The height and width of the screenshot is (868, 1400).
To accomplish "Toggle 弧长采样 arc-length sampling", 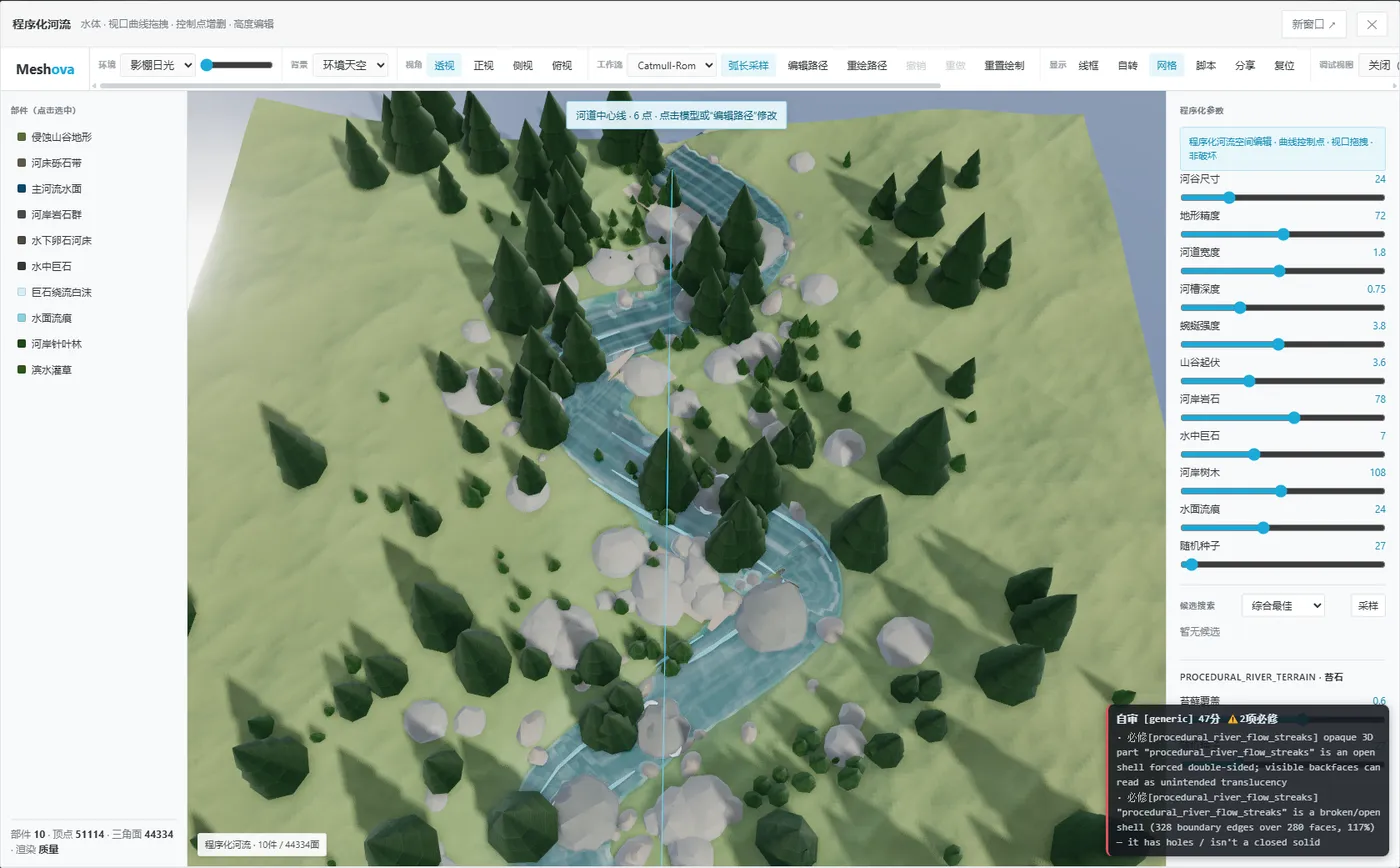I will (748, 65).
